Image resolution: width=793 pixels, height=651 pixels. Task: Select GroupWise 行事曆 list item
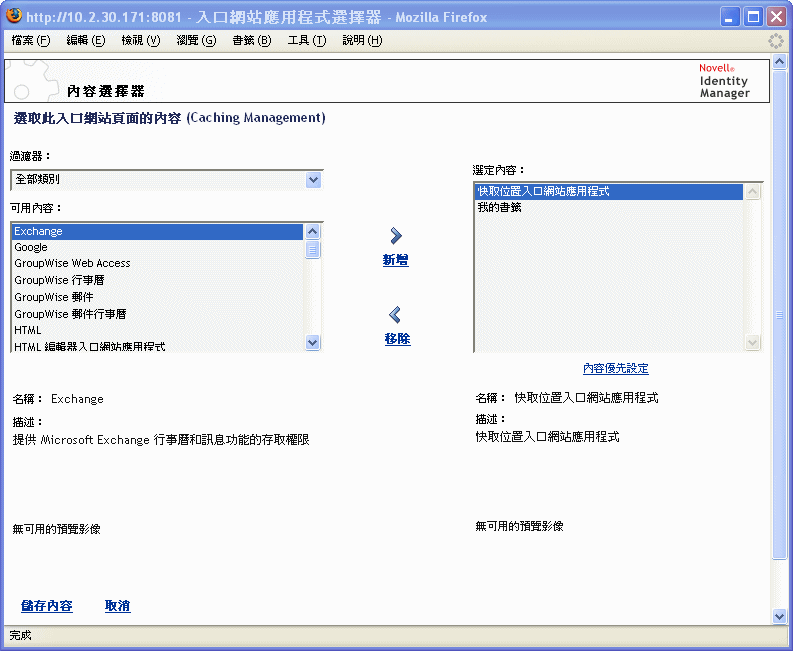click(157, 280)
